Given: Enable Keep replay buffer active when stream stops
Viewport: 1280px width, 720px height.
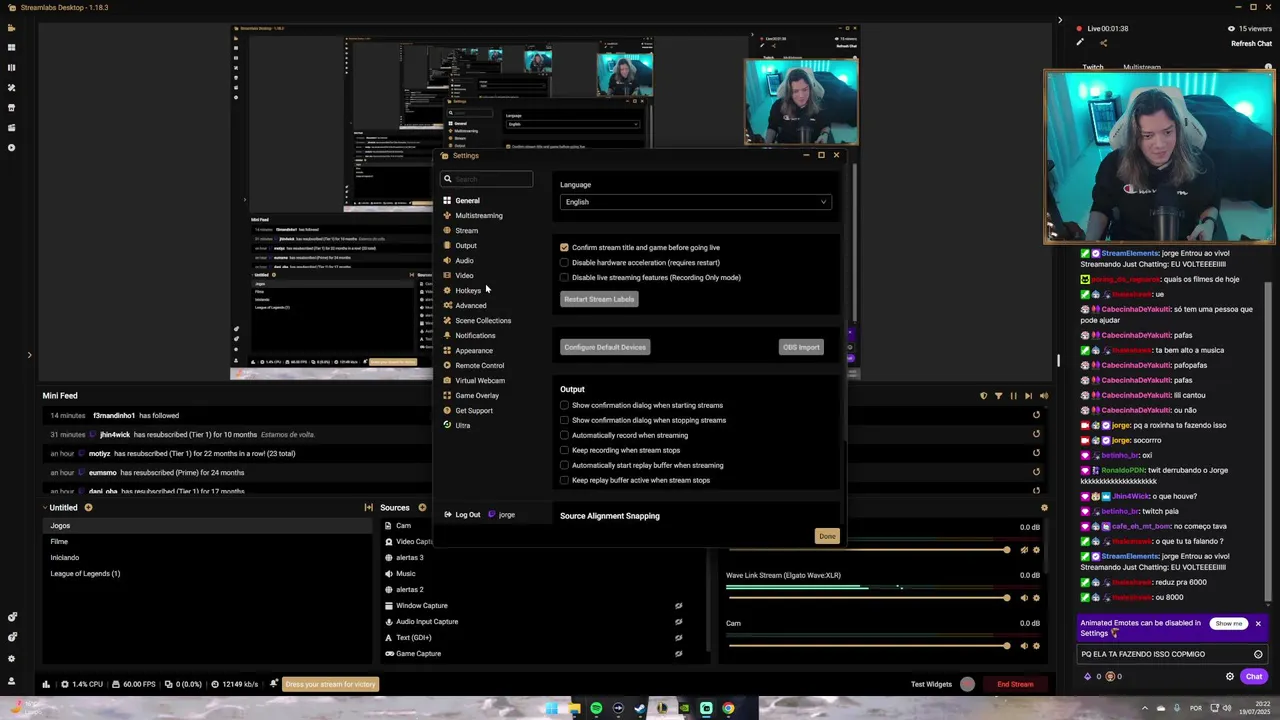Looking at the screenshot, I should pos(564,480).
